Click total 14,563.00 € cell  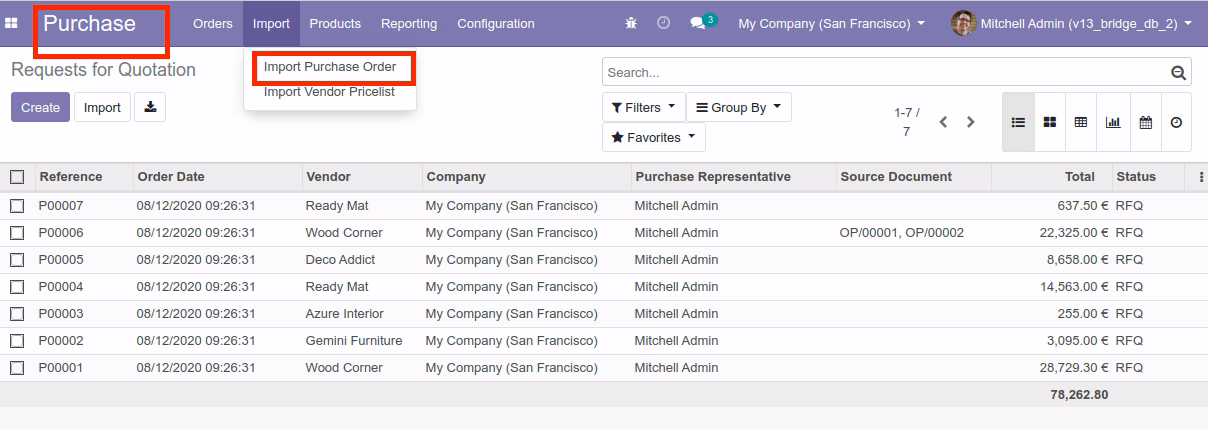1074,287
